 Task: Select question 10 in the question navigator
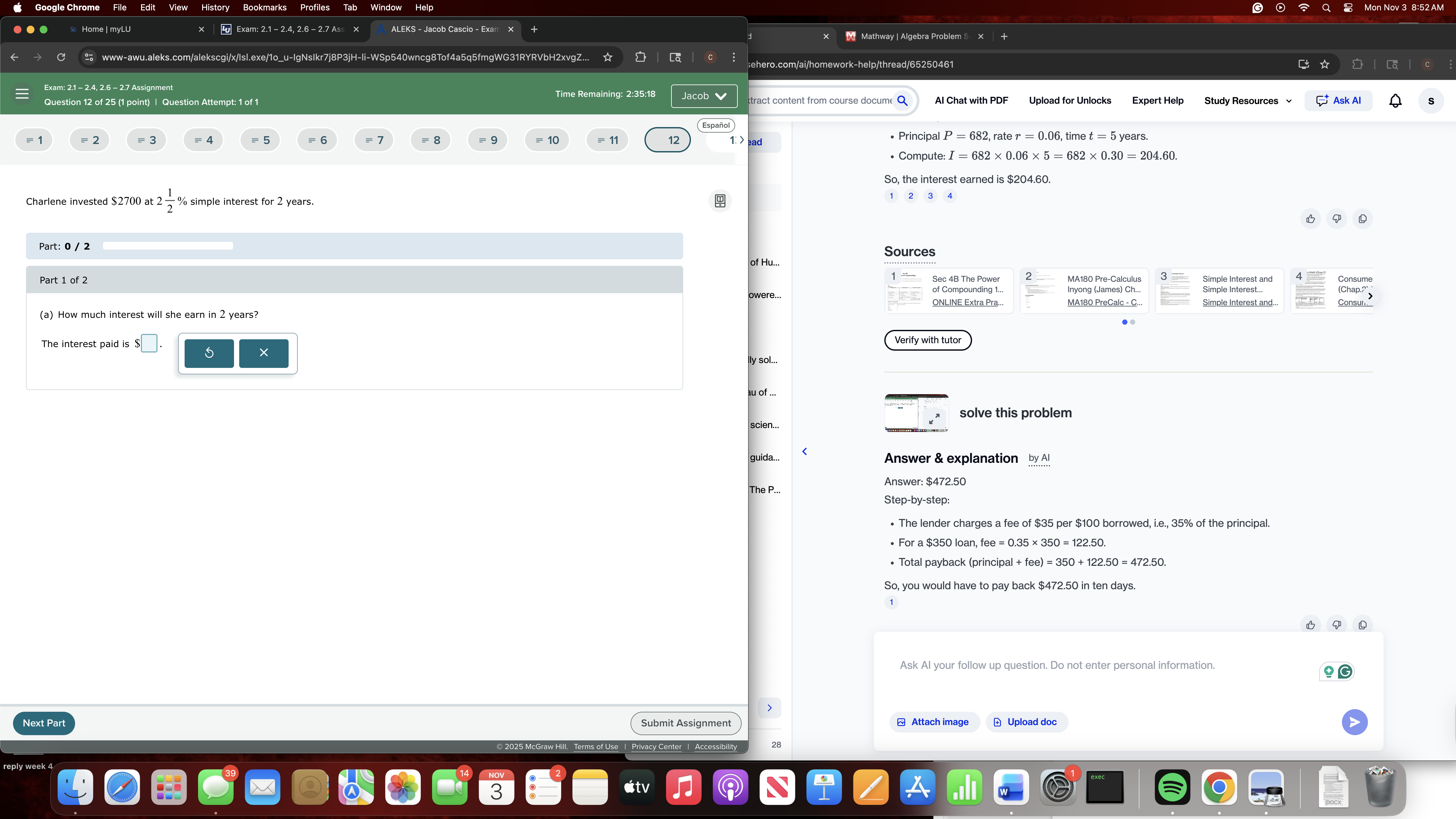point(546,140)
